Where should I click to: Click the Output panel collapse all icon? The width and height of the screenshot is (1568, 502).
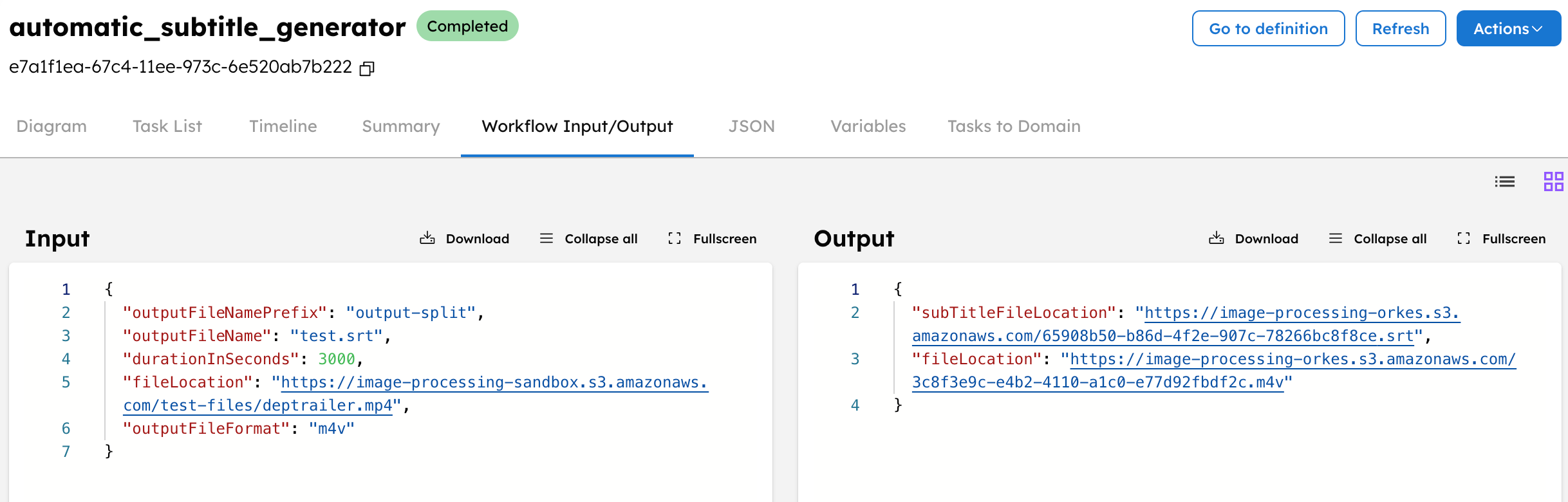click(x=1336, y=238)
